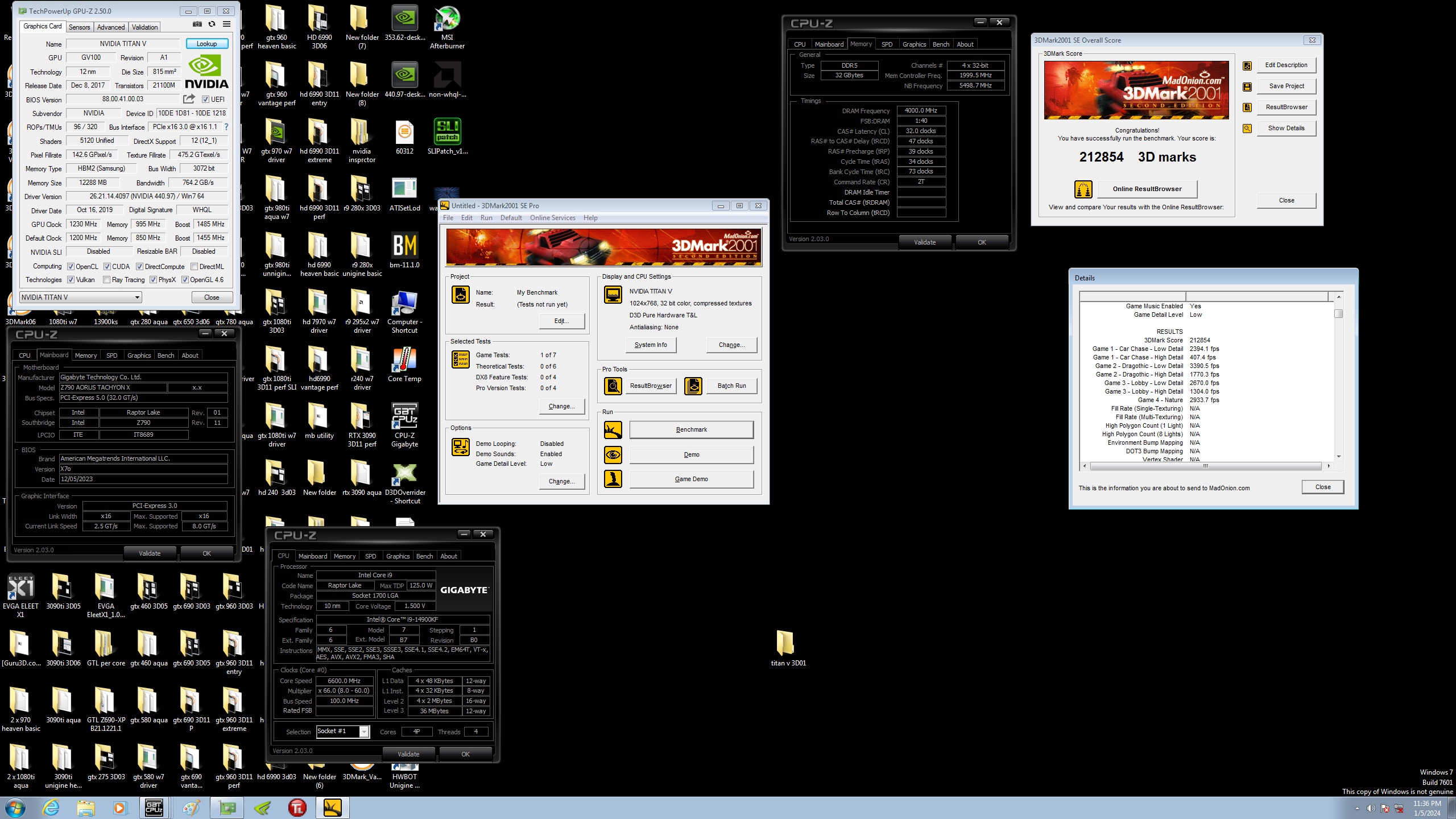1456x819 pixels.
Task: Open the GPU-Z hamburger menu icon
Action: tap(226, 24)
